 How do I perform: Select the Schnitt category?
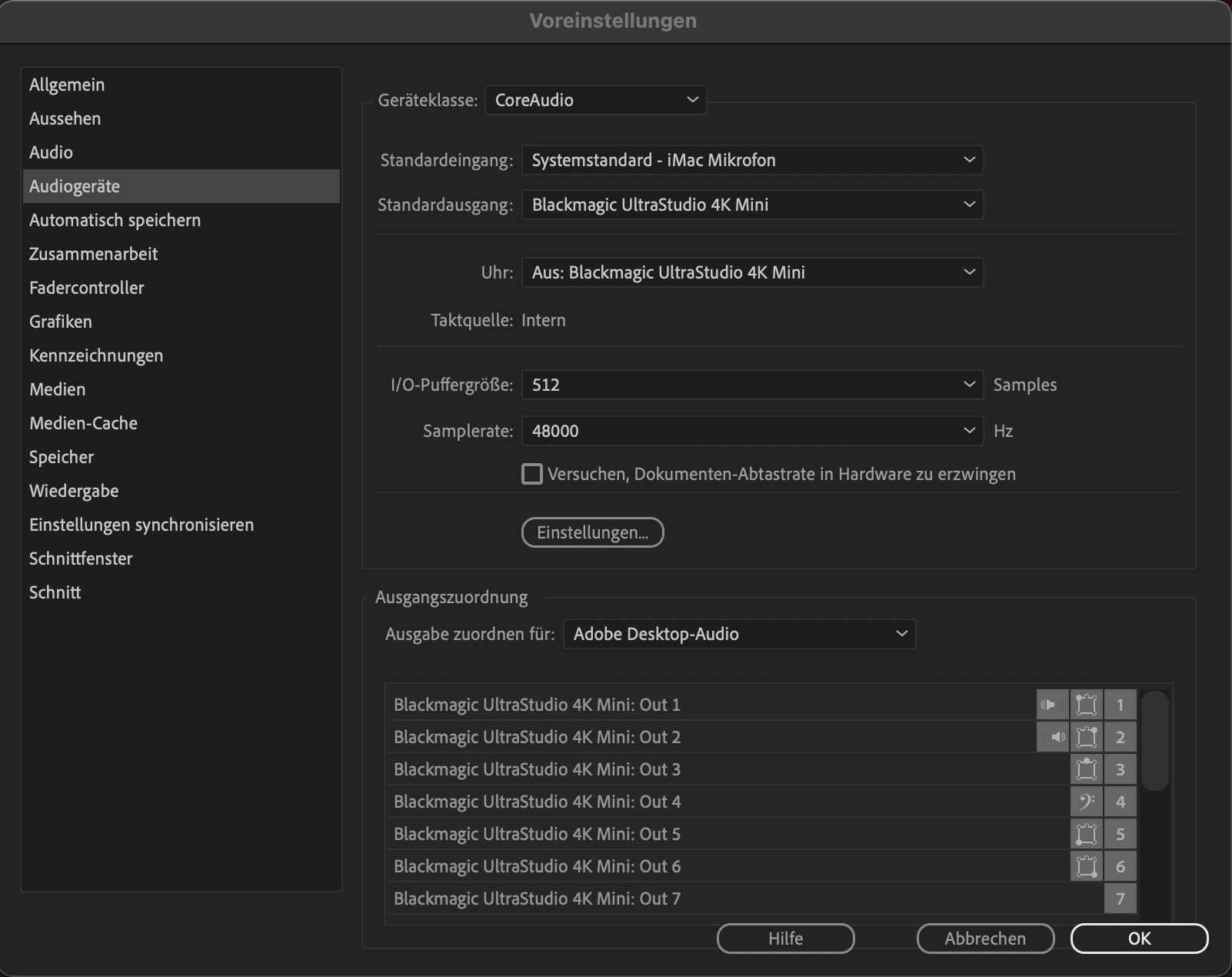click(x=181, y=592)
